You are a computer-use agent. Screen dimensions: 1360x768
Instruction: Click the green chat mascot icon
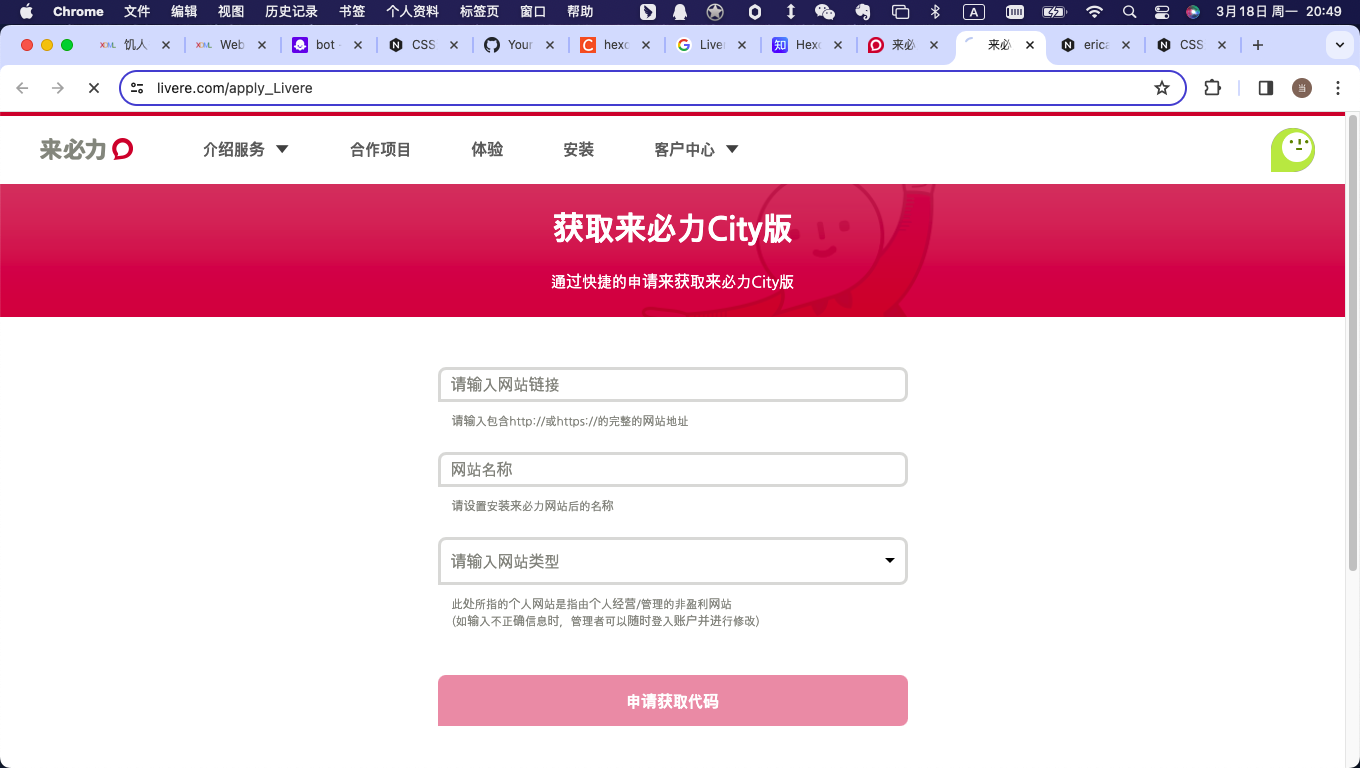tap(1292, 150)
